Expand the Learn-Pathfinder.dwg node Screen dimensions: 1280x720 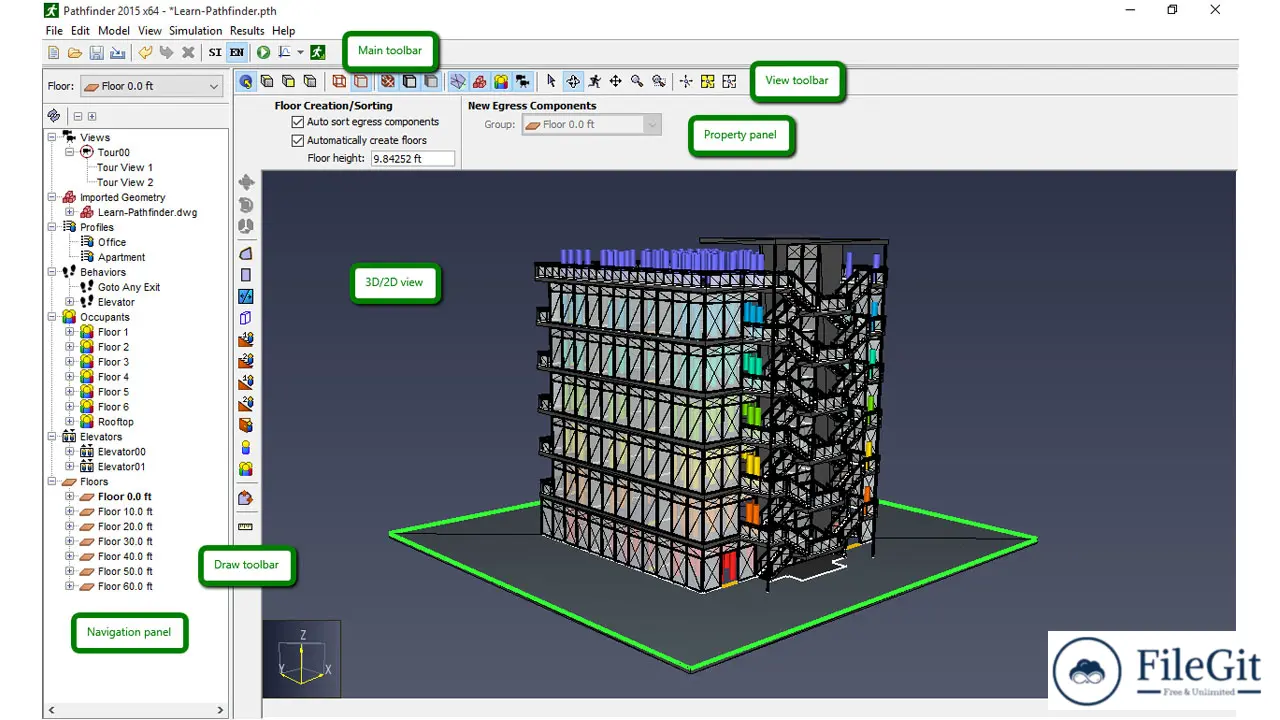click(x=70, y=213)
